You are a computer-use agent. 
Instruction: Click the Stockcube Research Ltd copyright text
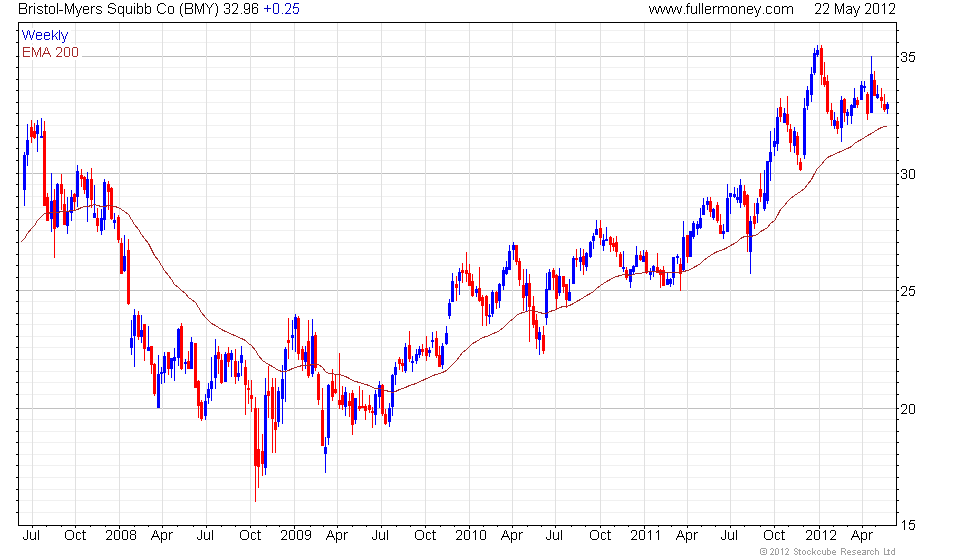[828, 552]
